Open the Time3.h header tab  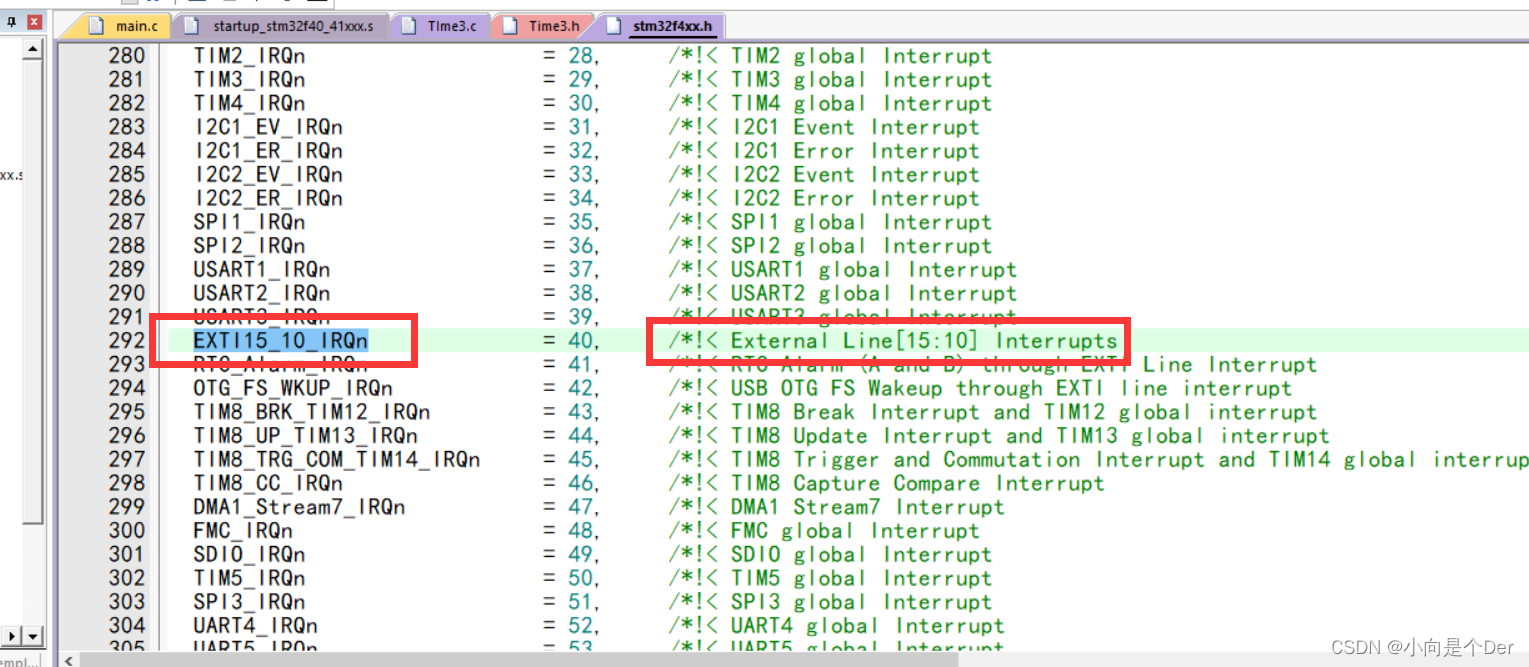click(x=544, y=26)
